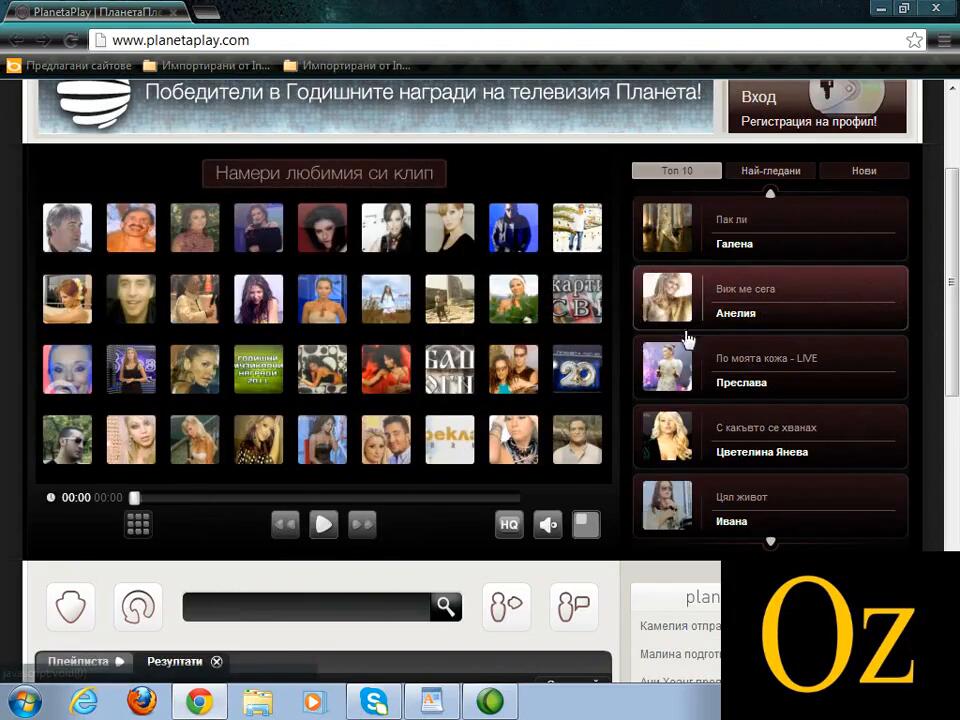Play 'Пак ли' by Галена
This screenshot has width=960, height=720.
point(770,229)
